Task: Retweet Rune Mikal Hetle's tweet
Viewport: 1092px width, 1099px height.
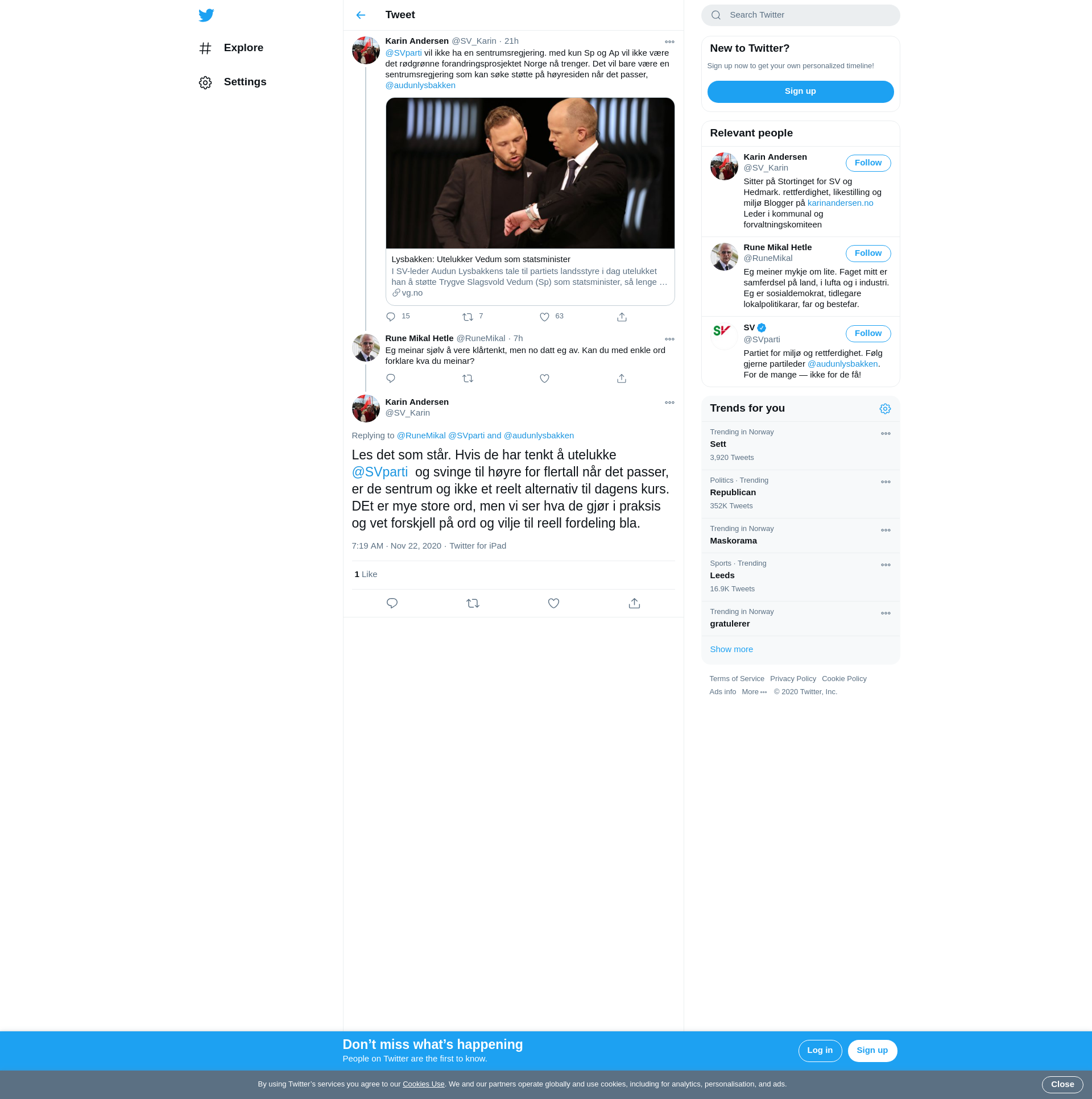Action: point(468,379)
